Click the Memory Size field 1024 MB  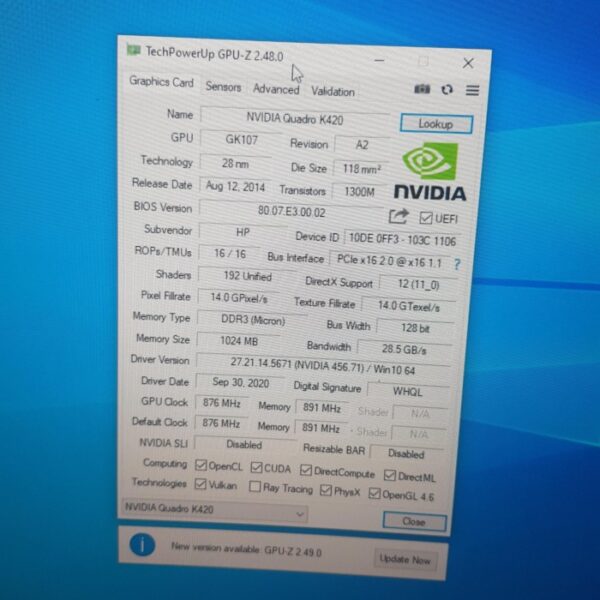click(239, 341)
